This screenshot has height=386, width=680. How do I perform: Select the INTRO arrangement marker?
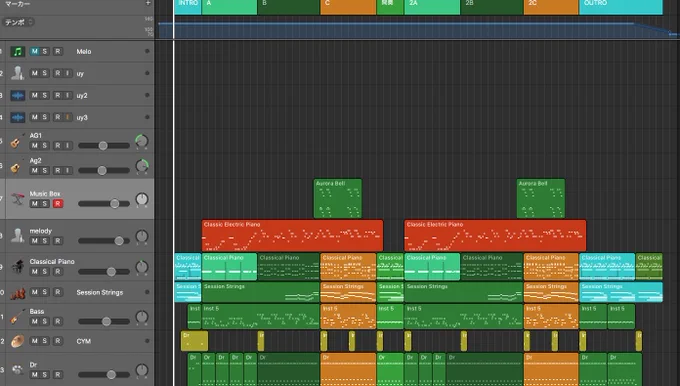pos(188,7)
